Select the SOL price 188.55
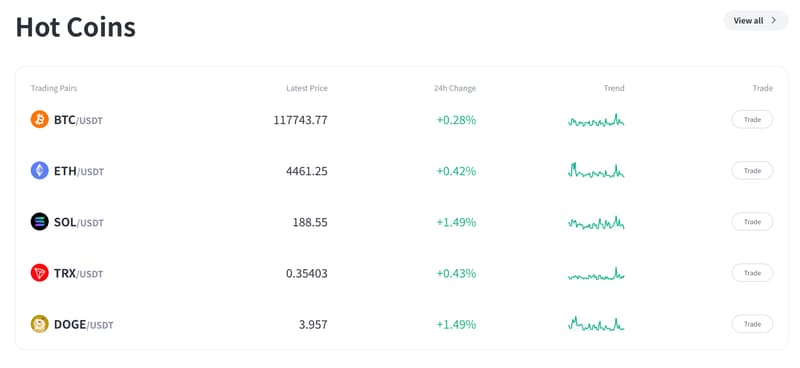 (310, 222)
